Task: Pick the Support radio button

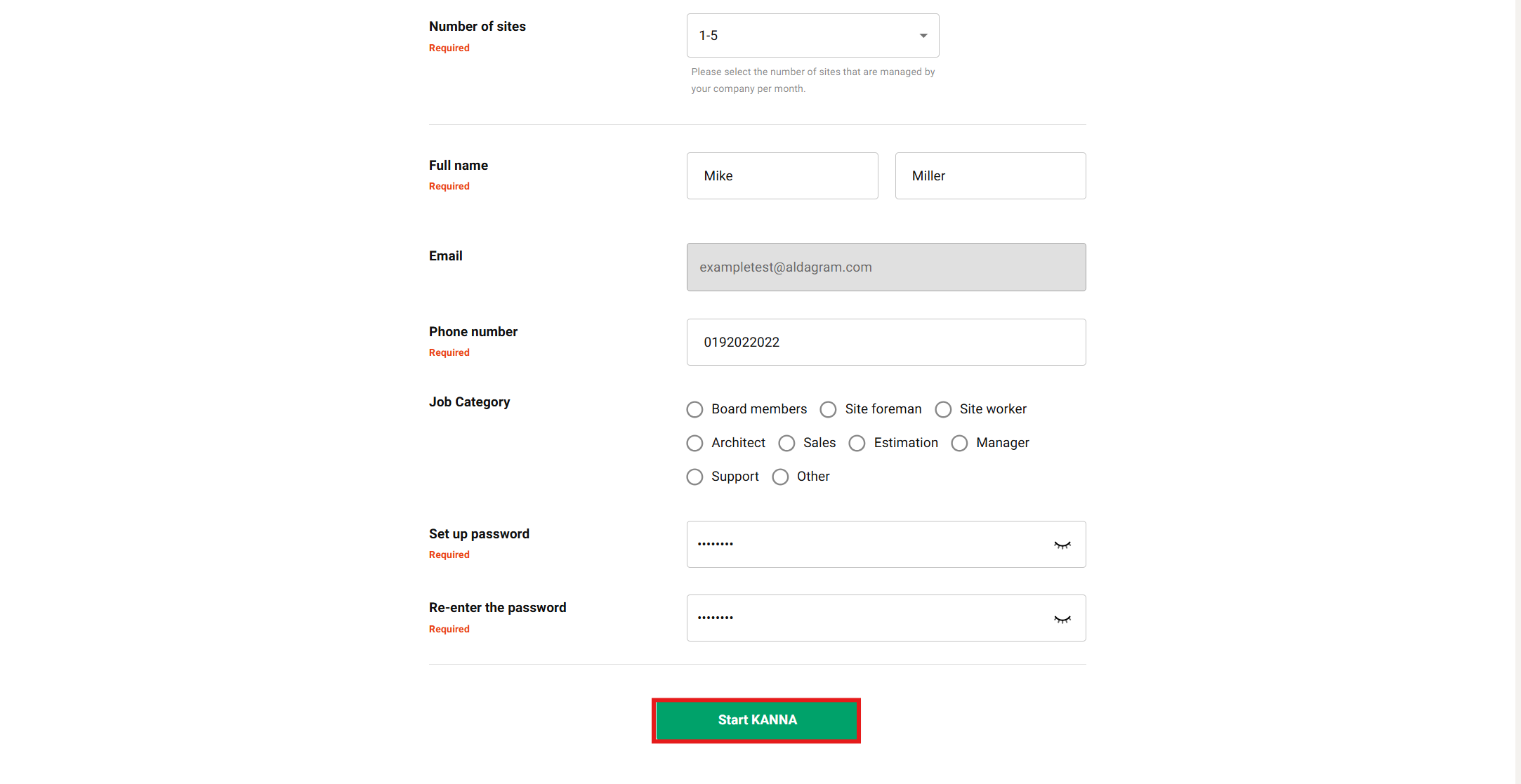Action: [x=694, y=477]
